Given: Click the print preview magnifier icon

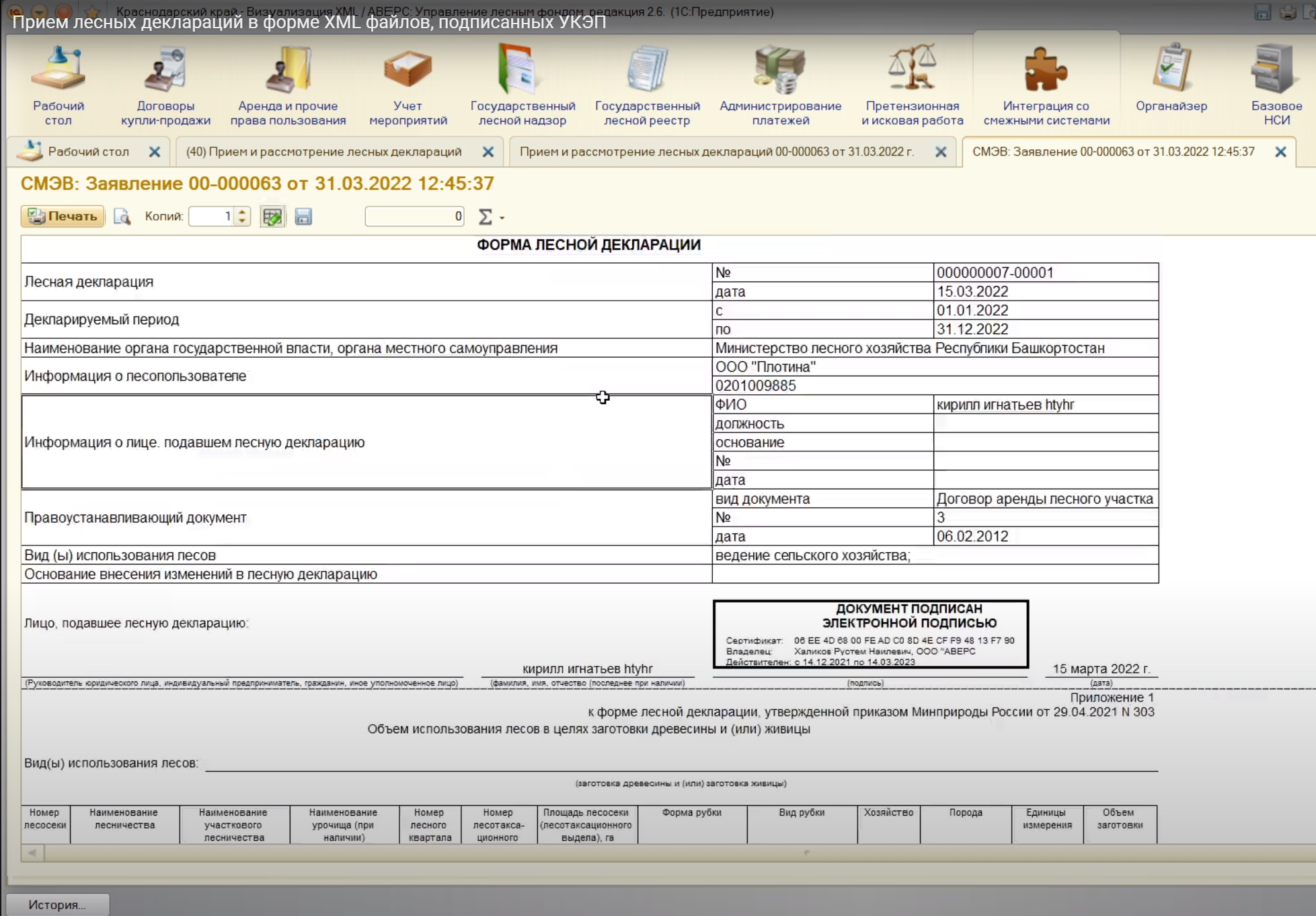Looking at the screenshot, I should [122, 217].
